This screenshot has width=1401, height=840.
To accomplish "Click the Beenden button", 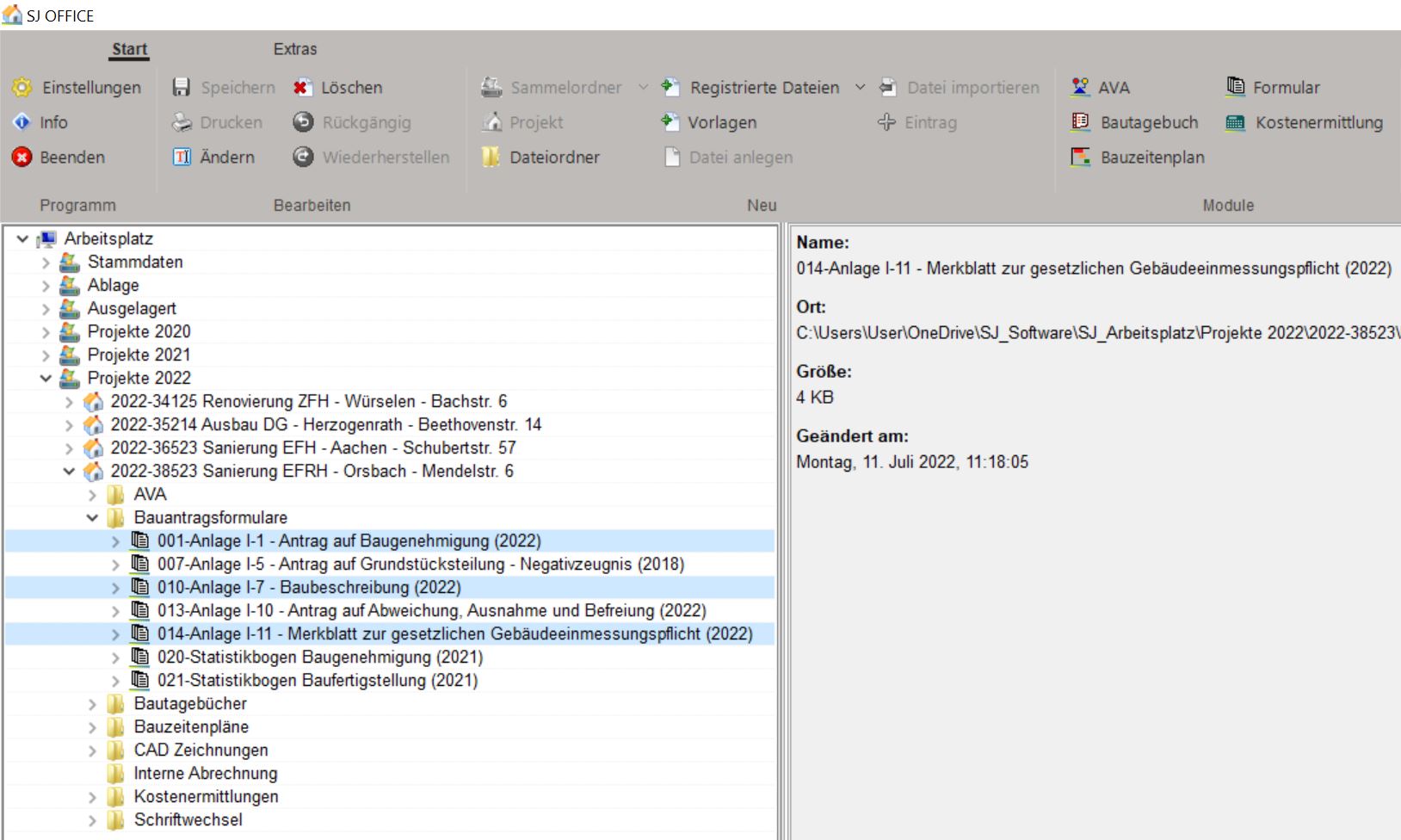I will click(x=71, y=157).
